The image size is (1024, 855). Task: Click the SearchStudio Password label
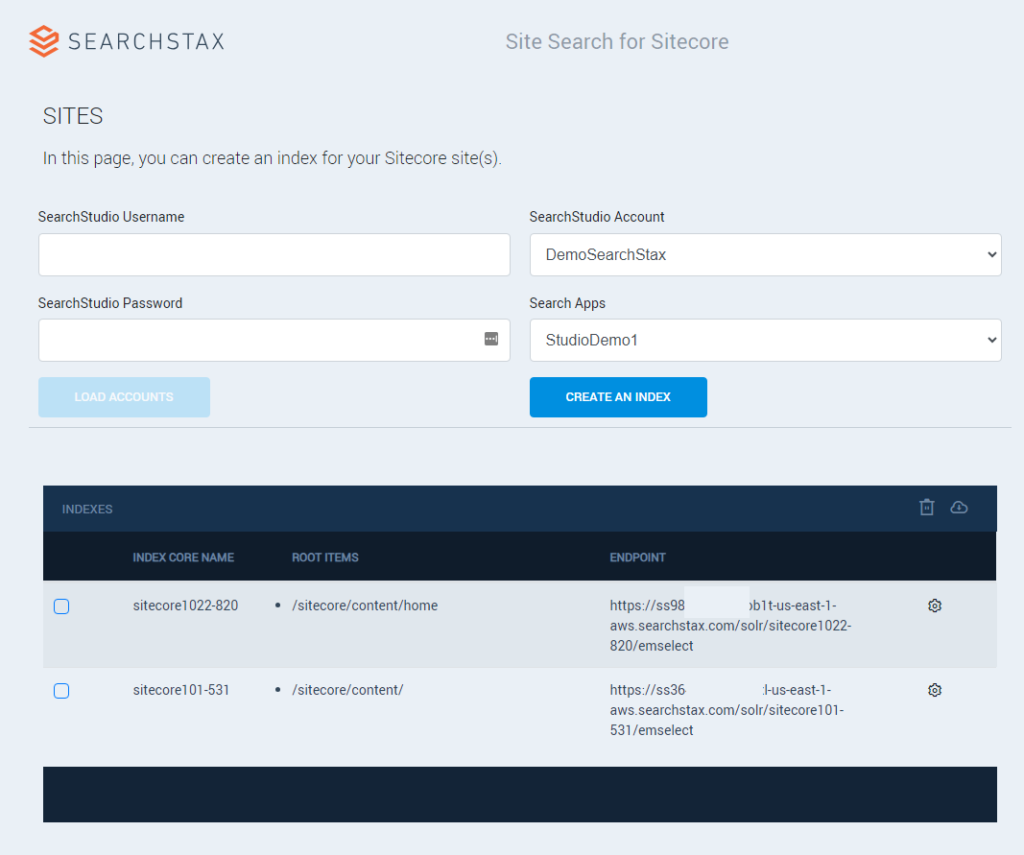[x=110, y=303]
